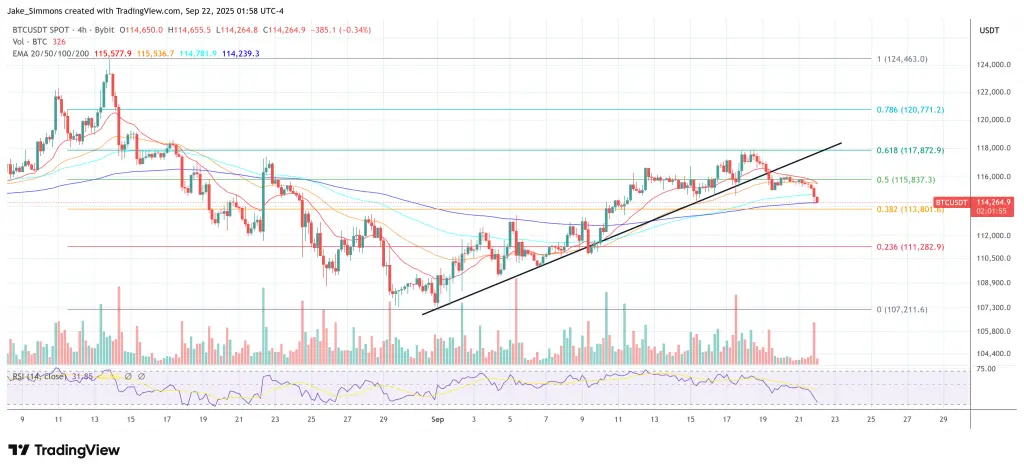Click the first empty-value symbol after RSI

(129, 376)
